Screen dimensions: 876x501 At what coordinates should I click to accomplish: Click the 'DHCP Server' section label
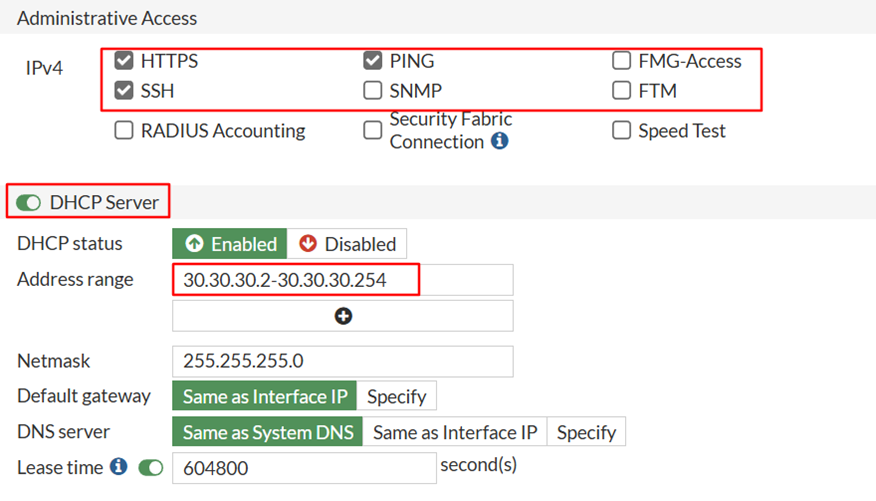104,202
